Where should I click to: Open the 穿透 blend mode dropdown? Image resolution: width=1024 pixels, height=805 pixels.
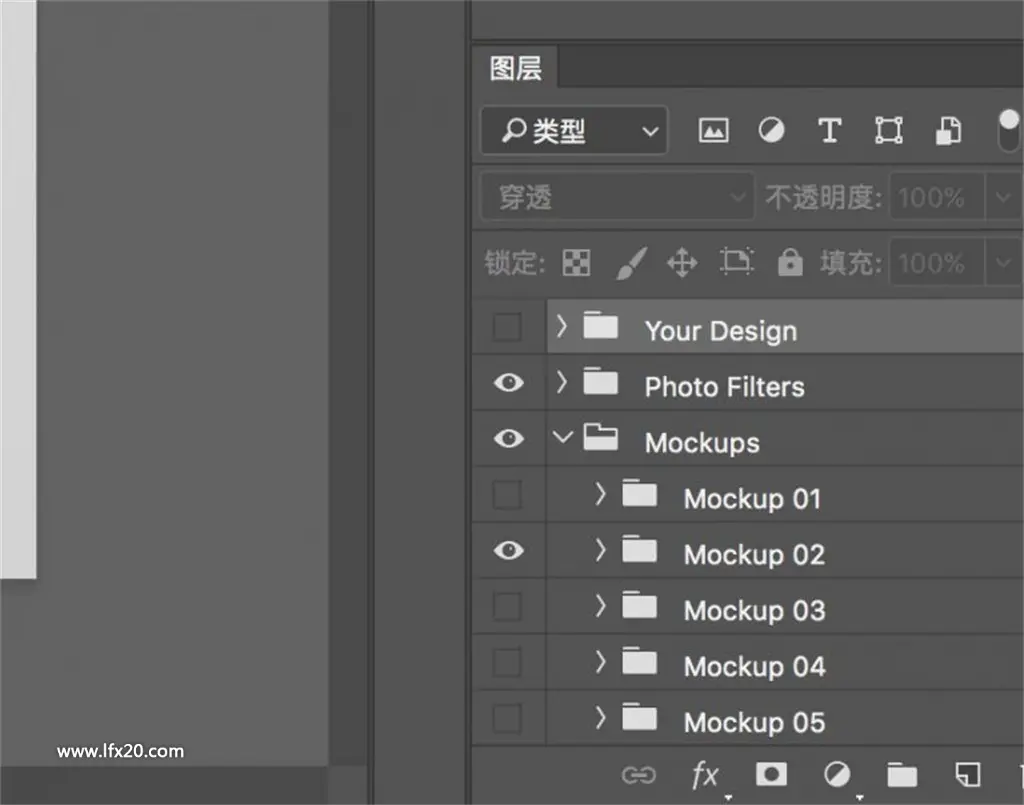(x=617, y=197)
